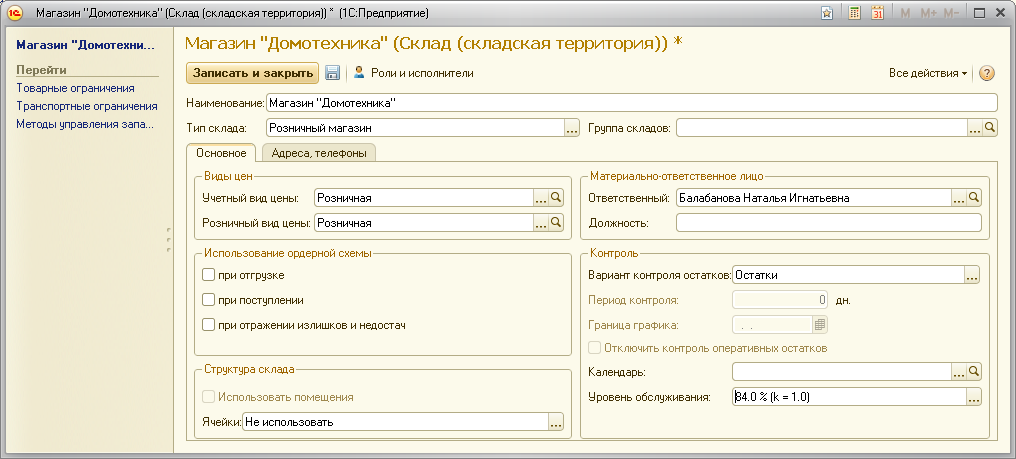Go to Транспортные ограничения link
1016x459 pixels.
(x=87, y=106)
